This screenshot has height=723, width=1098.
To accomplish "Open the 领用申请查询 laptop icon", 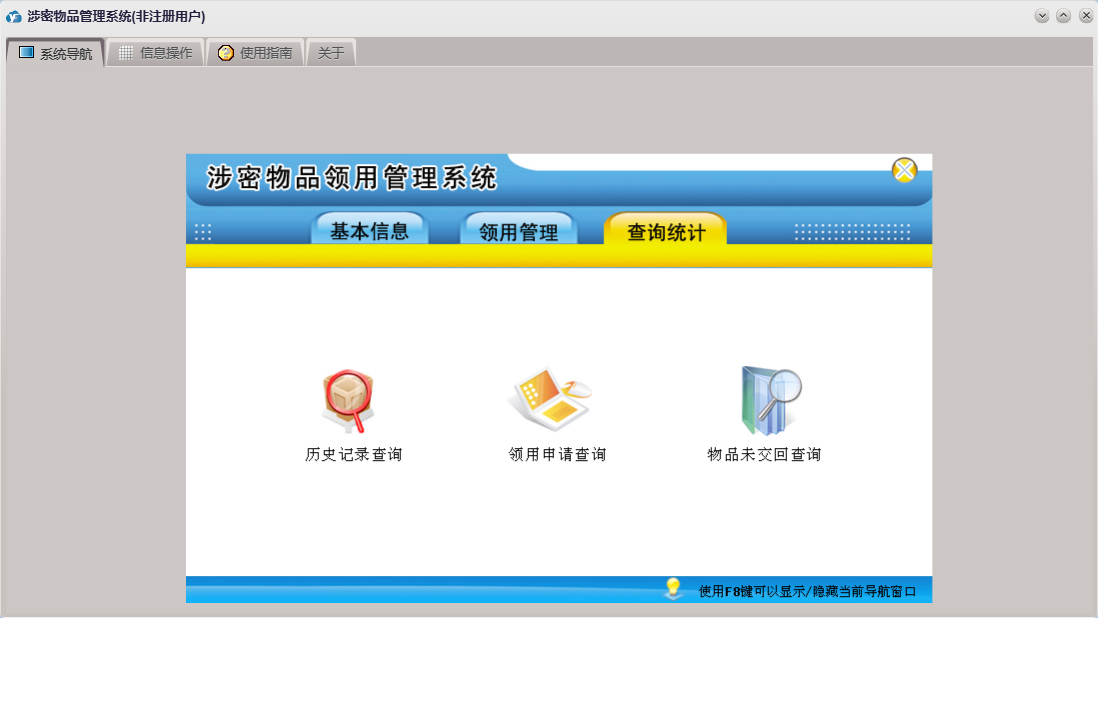I will point(550,398).
